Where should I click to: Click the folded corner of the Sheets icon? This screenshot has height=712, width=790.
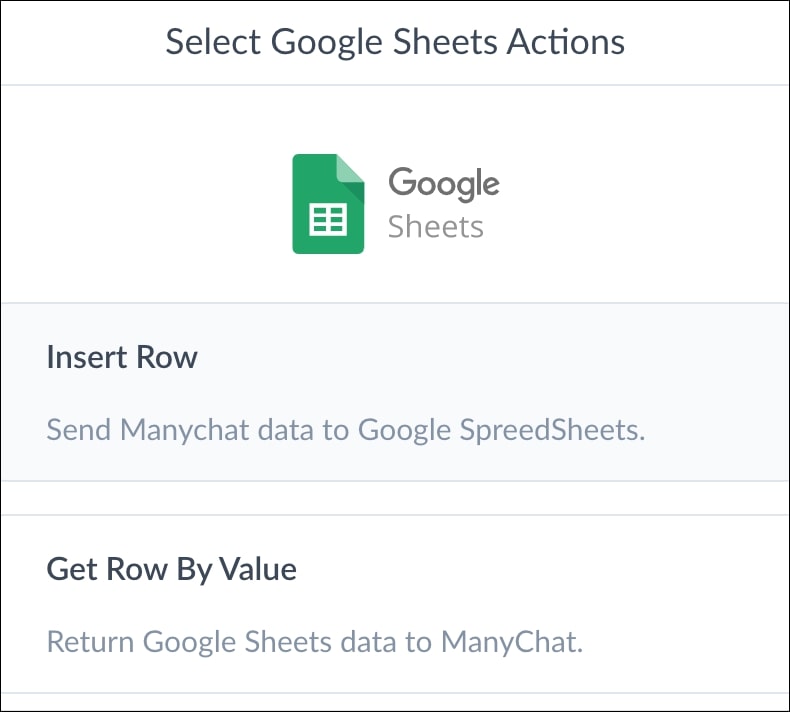coord(351,168)
